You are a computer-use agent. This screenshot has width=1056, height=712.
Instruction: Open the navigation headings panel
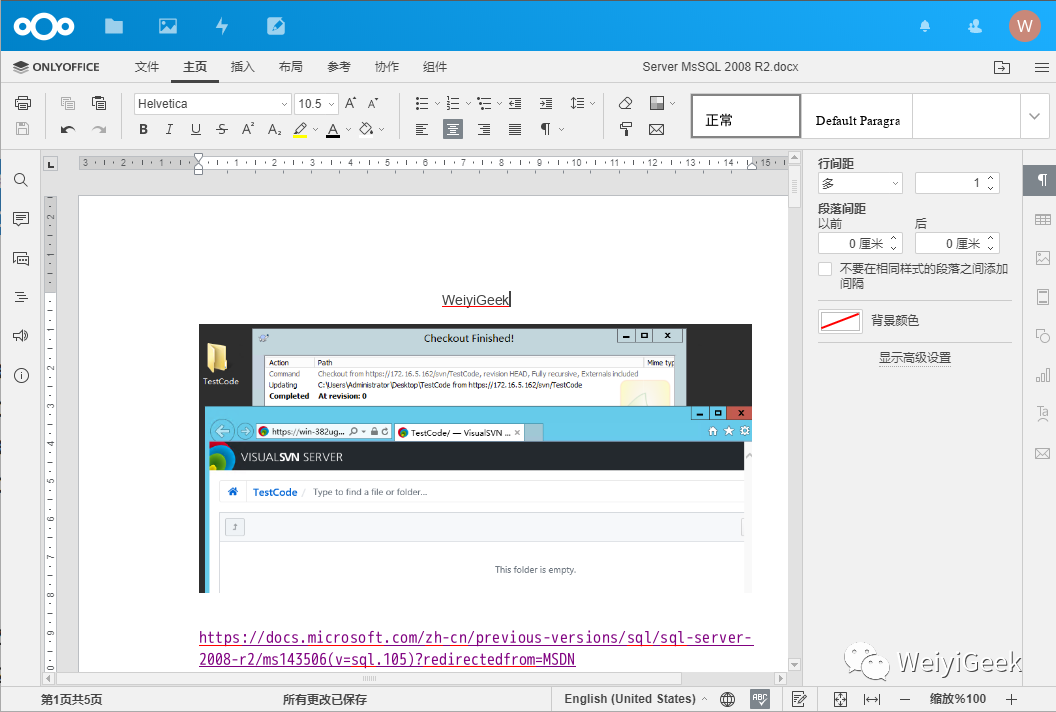tap(21, 297)
